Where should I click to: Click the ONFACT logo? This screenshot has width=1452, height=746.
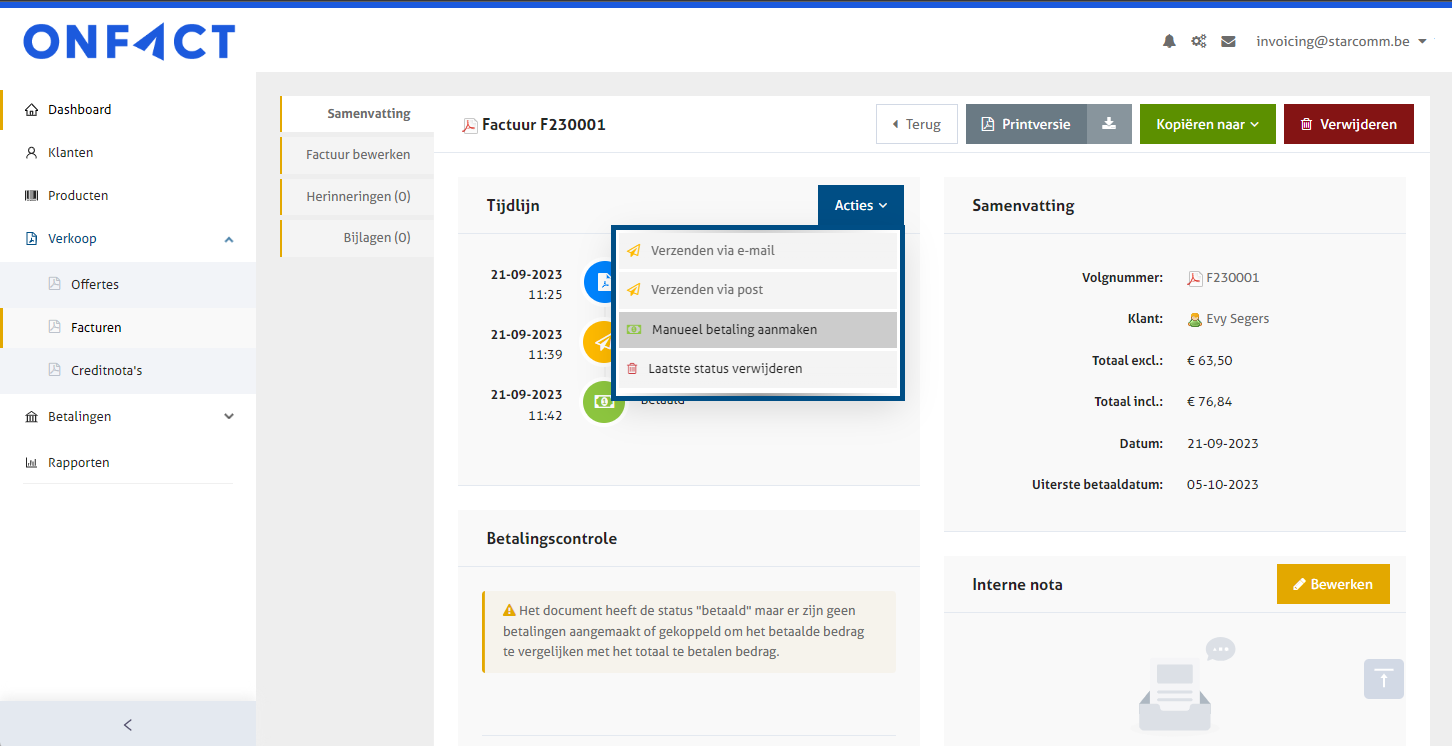pos(129,42)
